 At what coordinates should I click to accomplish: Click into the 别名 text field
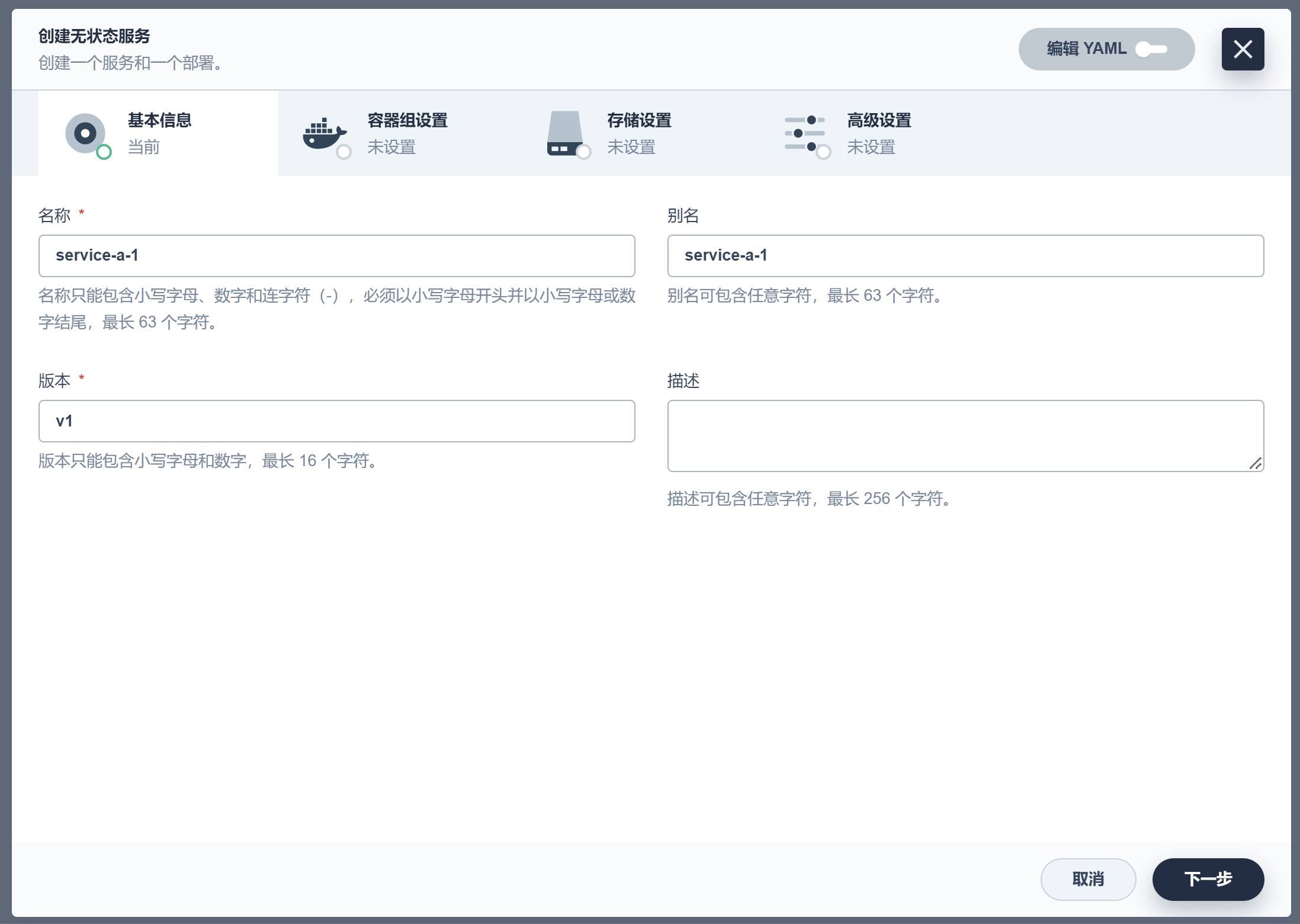click(965, 256)
